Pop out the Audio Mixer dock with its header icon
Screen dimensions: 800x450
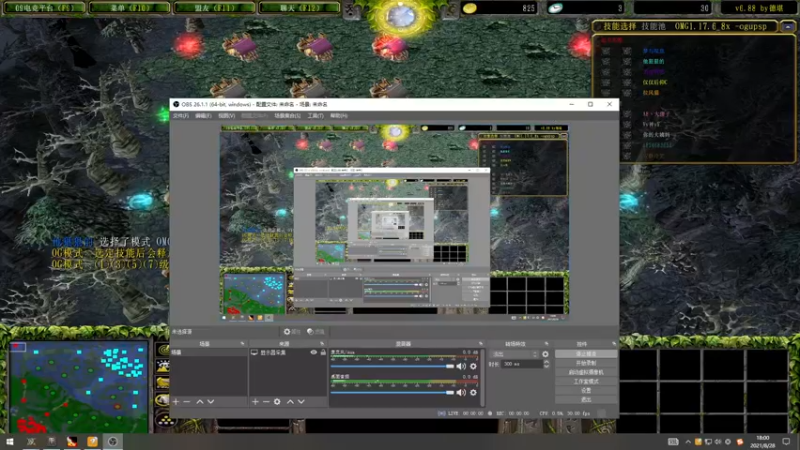coord(481,344)
